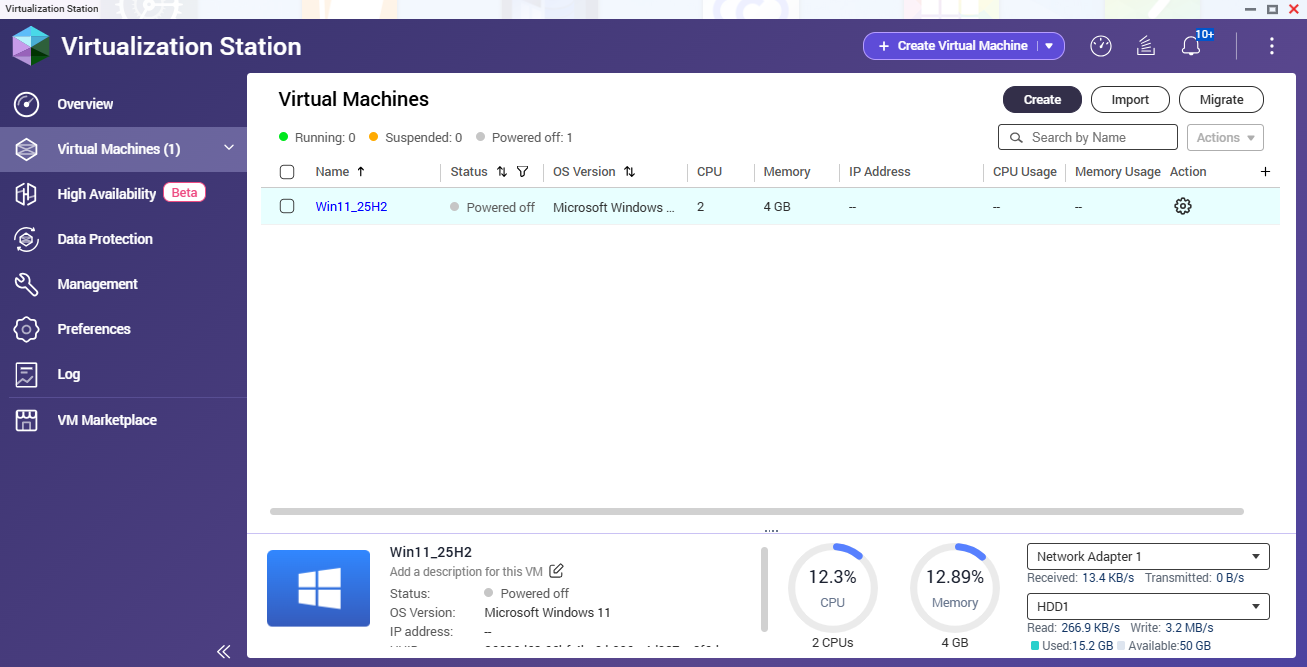
Task: Add a column with the plus icon
Action: coord(1265,172)
